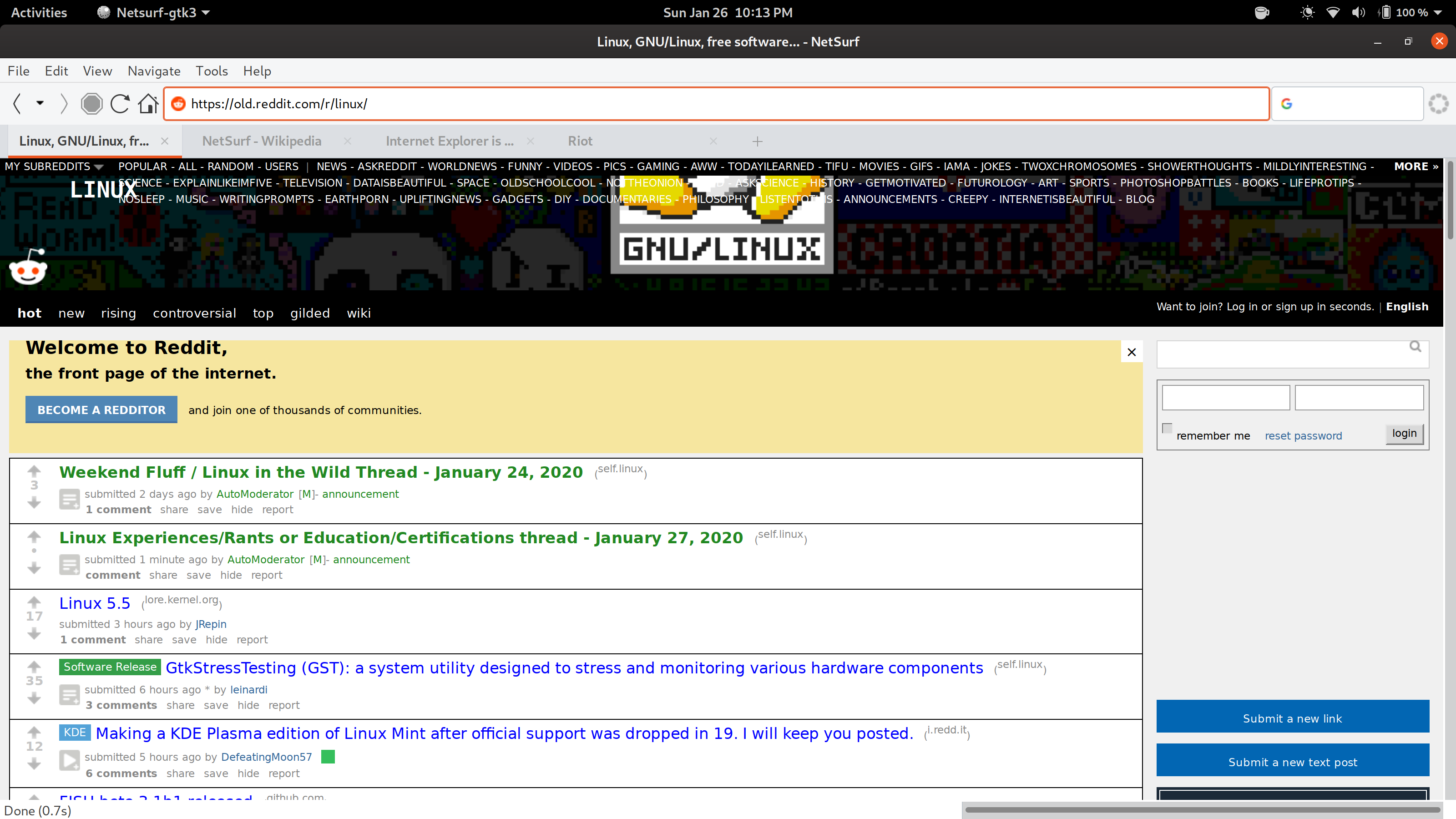Toggle the remember me checkbox
Screen dimensions: 1456x819
coord(1167,429)
